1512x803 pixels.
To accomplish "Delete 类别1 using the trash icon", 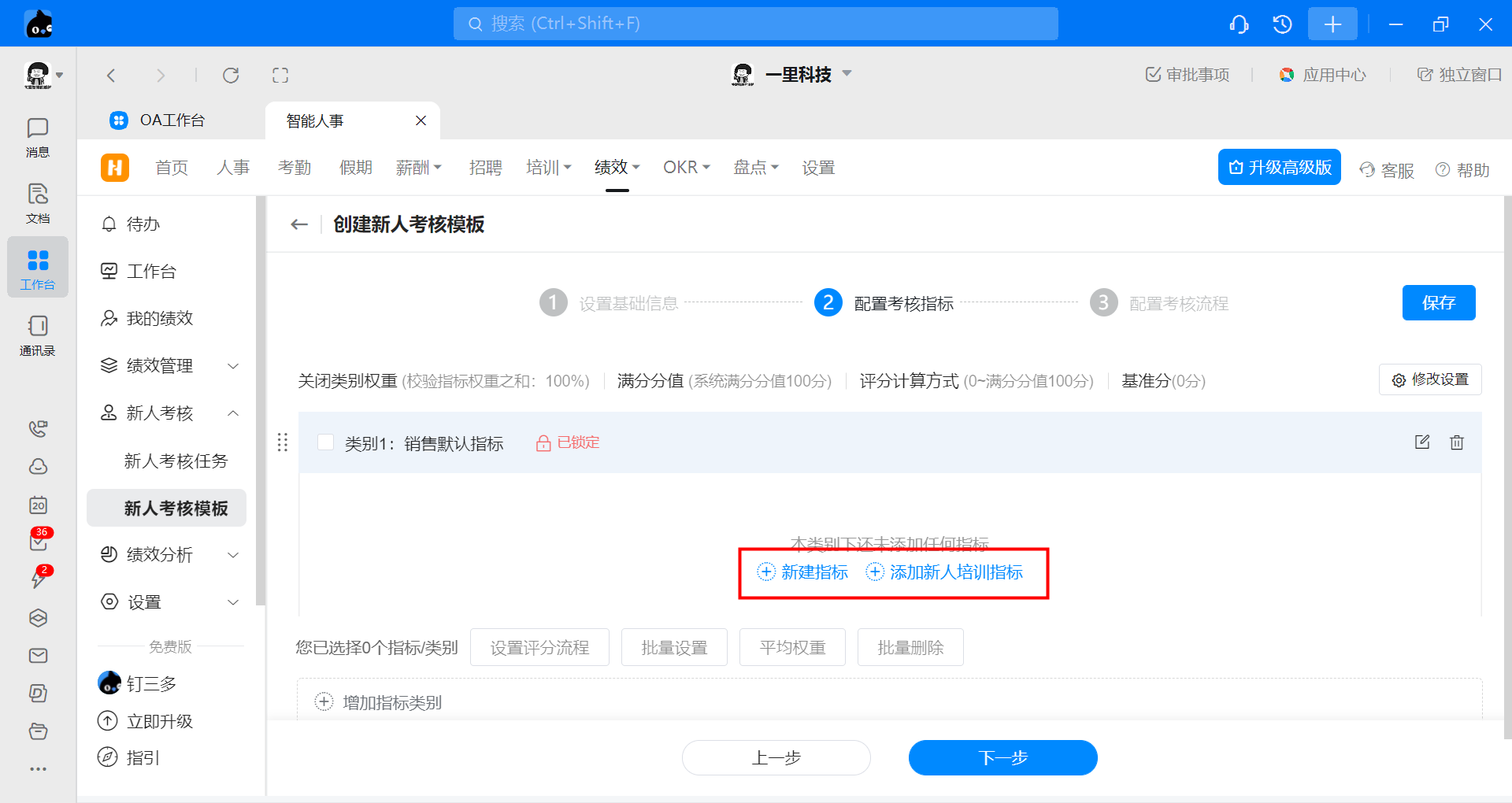I will point(1456,442).
